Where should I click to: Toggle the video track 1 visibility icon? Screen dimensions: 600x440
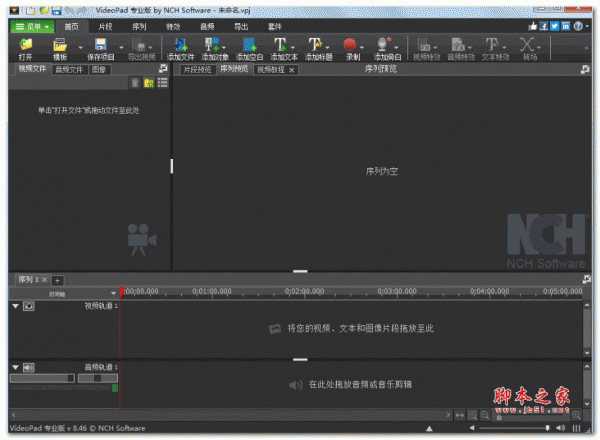(x=29, y=306)
